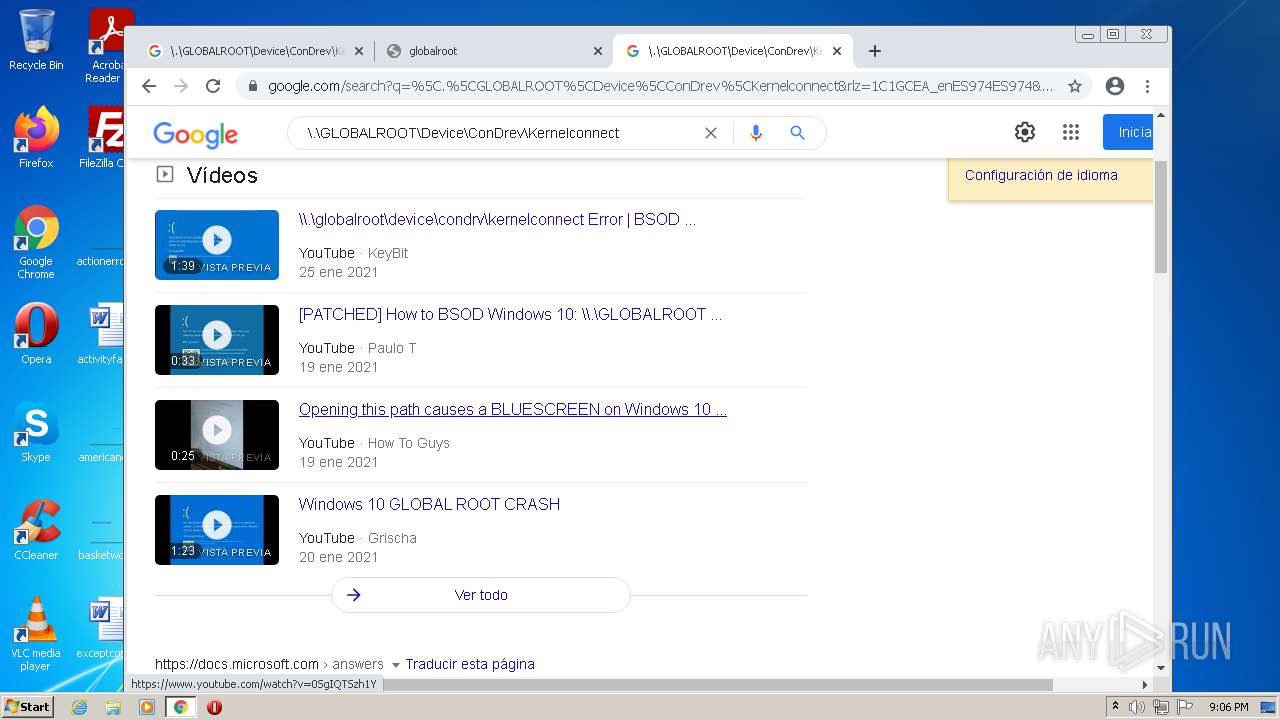Viewport: 1280px width, 720px height.
Task: Open kernelconnect Error BSOD video link
Action: [497, 219]
